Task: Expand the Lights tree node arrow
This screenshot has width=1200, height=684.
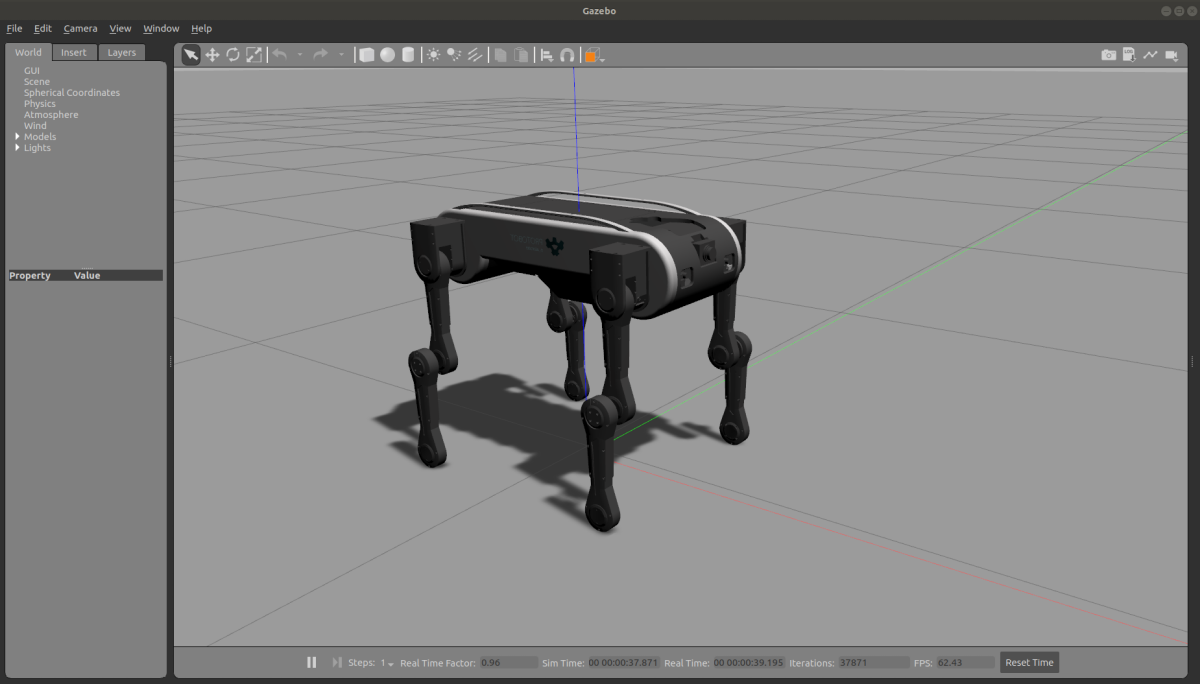Action: (17, 148)
